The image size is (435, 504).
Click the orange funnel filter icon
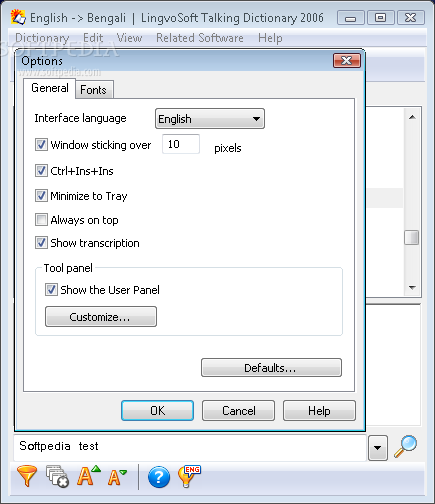click(27, 476)
